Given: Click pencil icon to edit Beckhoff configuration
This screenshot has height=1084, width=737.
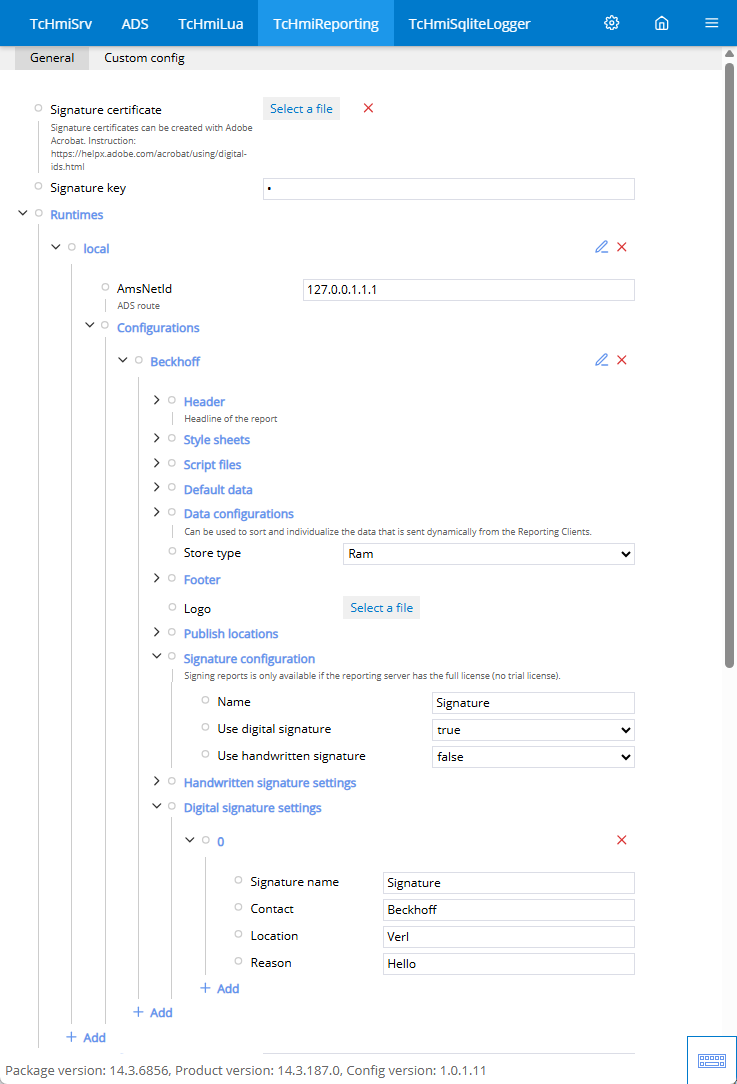Looking at the screenshot, I should point(601,360).
